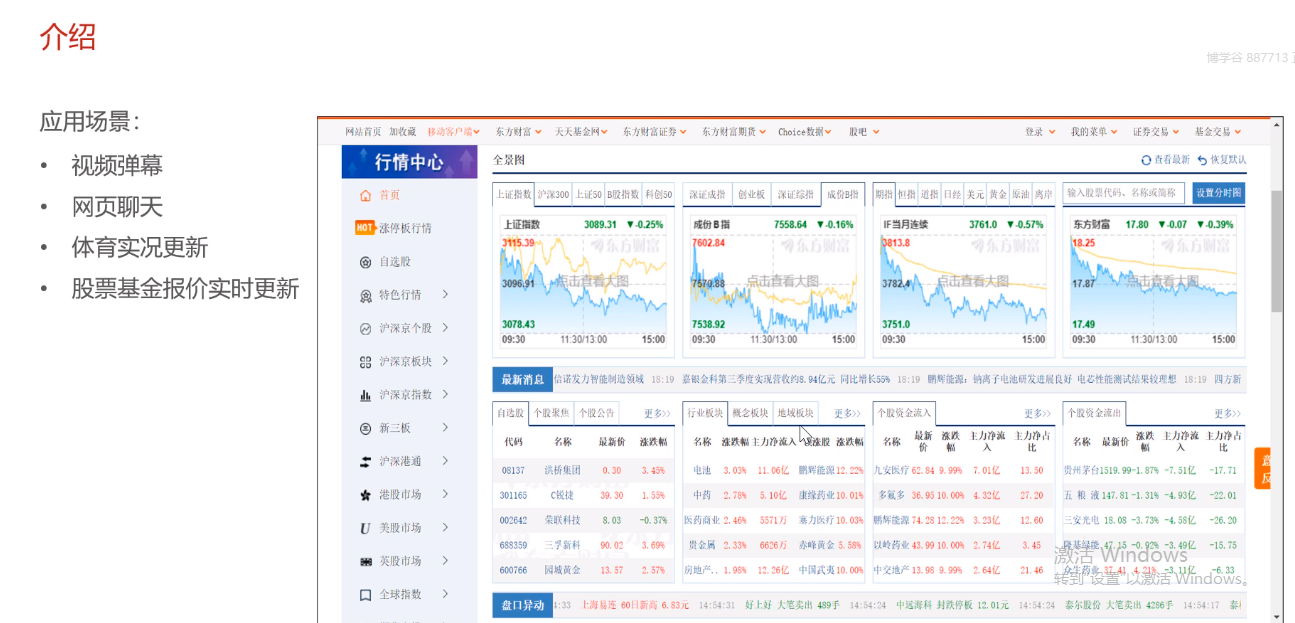Click stock code 301165 in 自选股 table

514,496
